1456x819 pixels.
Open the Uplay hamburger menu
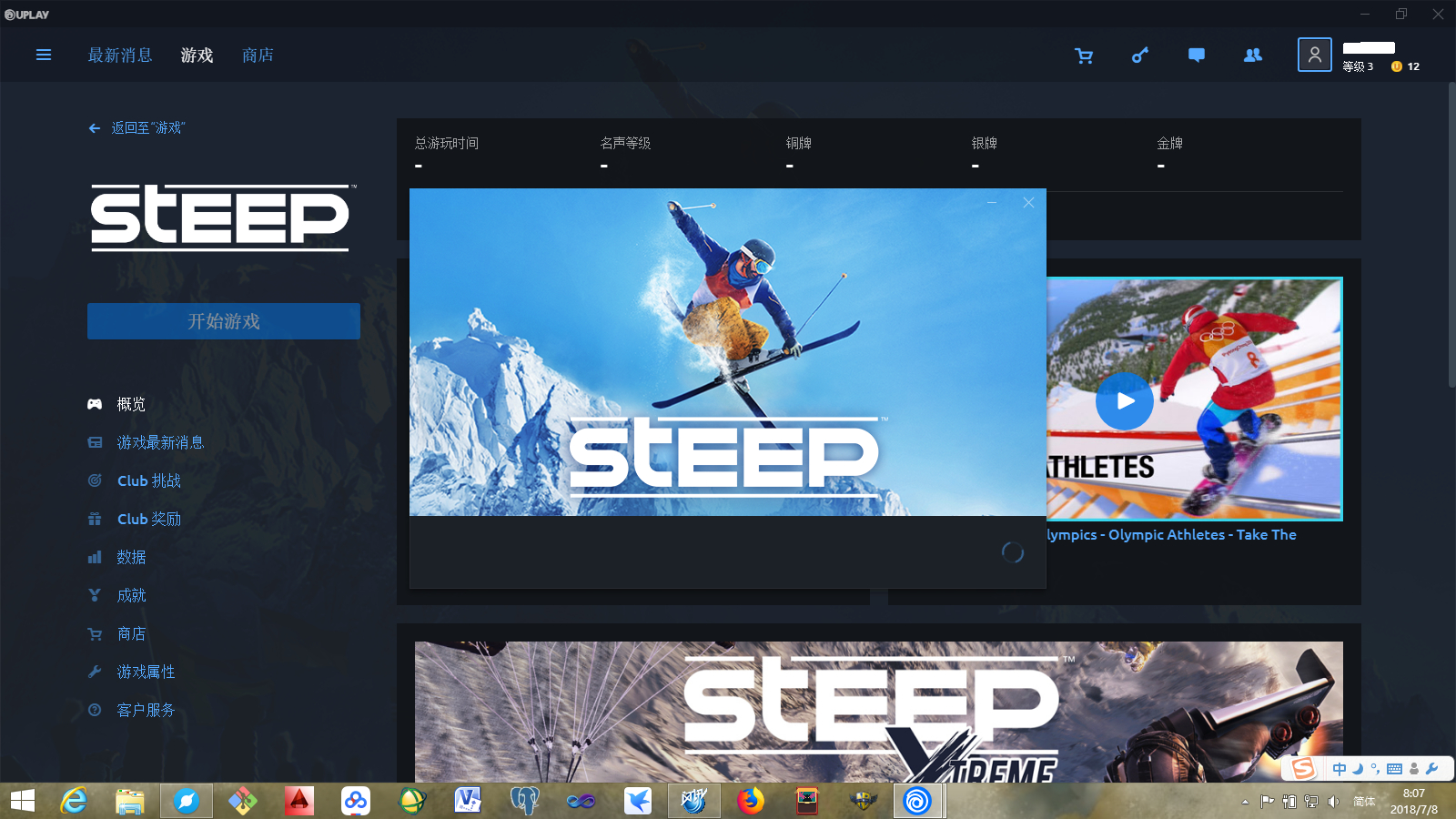43,56
